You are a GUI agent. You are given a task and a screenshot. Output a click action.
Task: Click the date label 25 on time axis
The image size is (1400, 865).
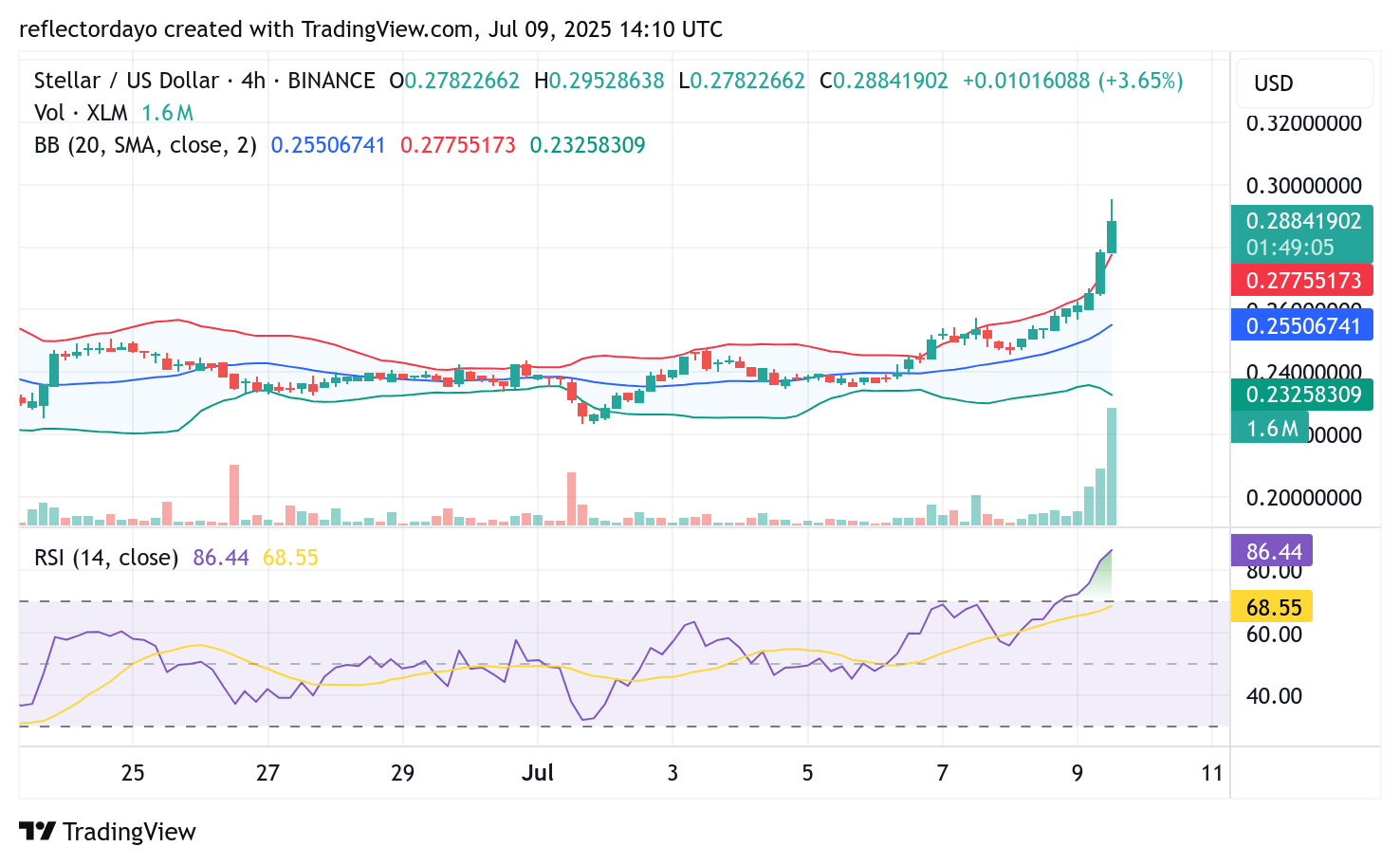(x=133, y=773)
